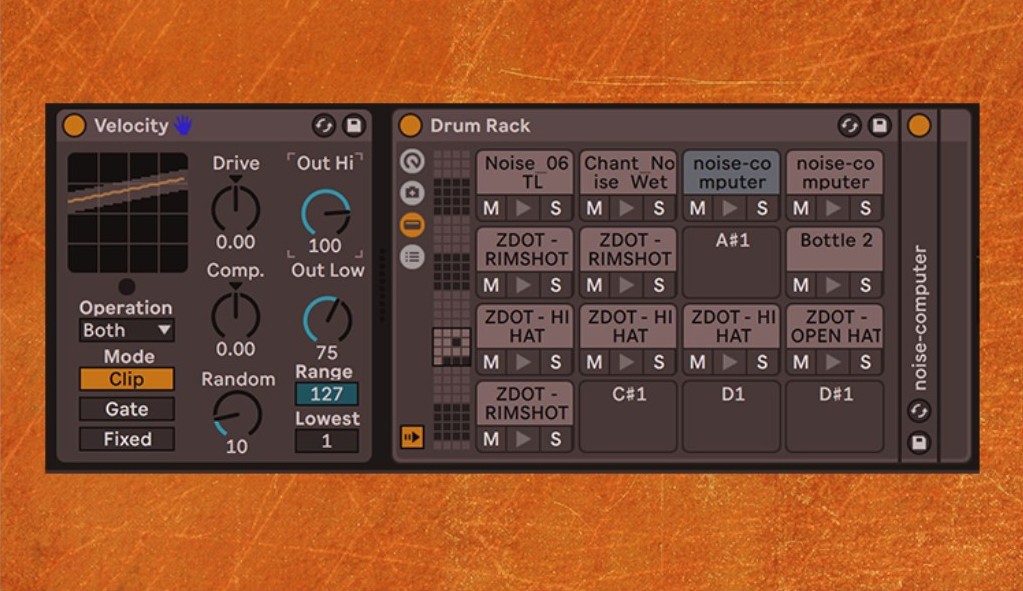This screenshot has width=1023, height=591.
Task: Solo the Bottle 2 pad
Action: click(866, 286)
